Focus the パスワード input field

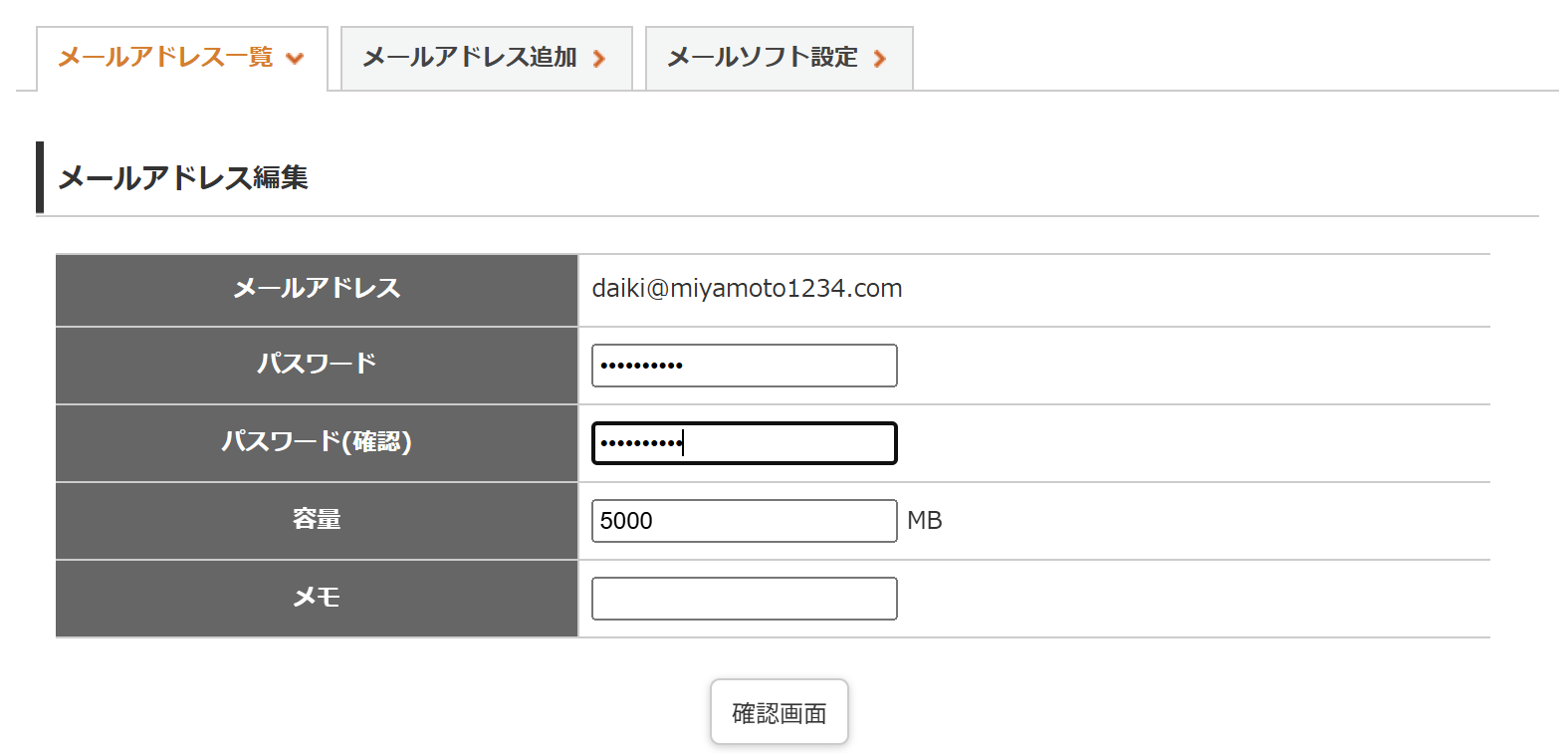coord(744,366)
